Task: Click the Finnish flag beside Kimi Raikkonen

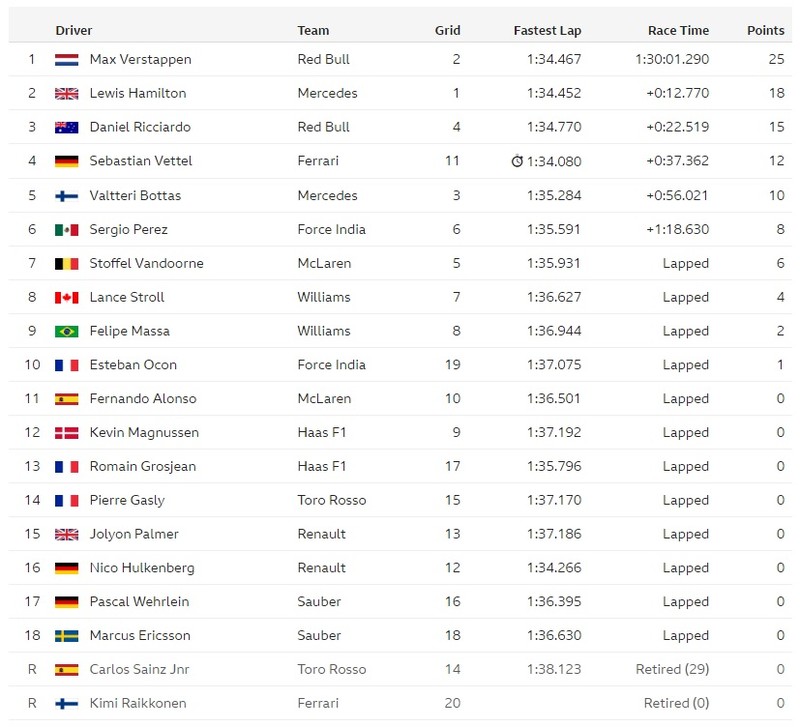Action: pyautogui.click(x=66, y=704)
